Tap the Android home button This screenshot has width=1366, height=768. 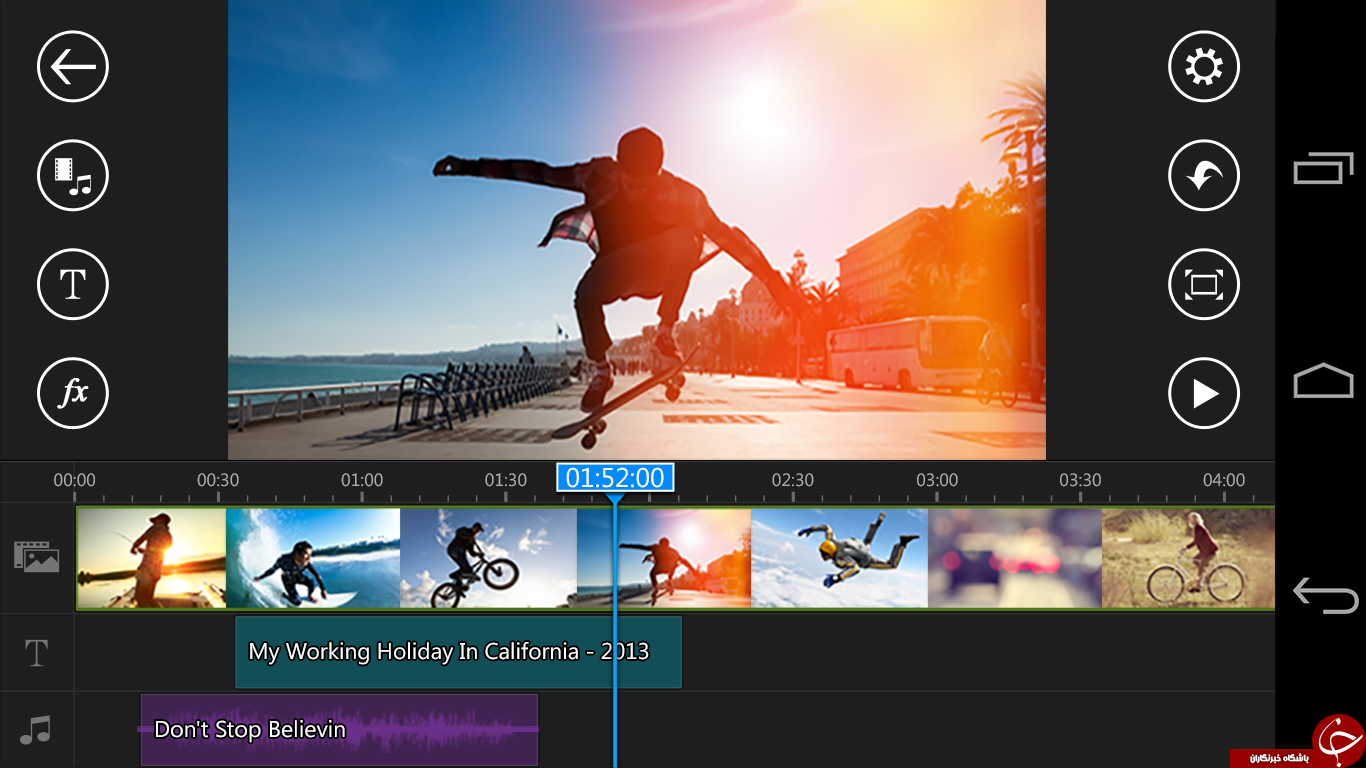coord(1323,380)
